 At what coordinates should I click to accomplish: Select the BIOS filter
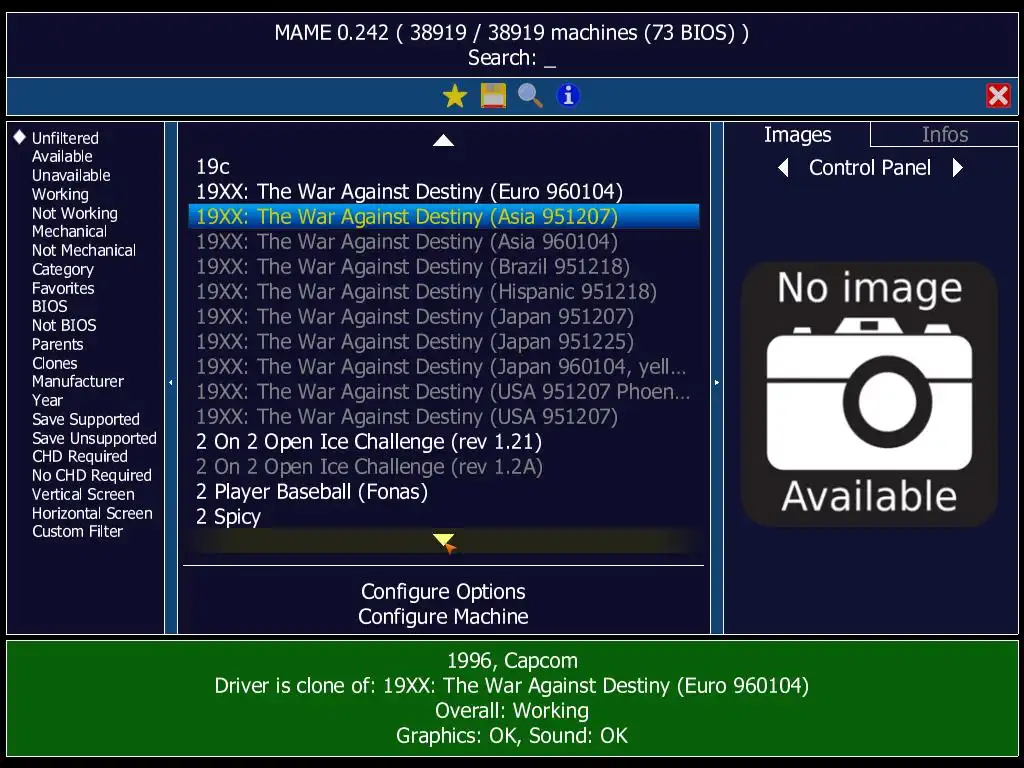pos(50,306)
